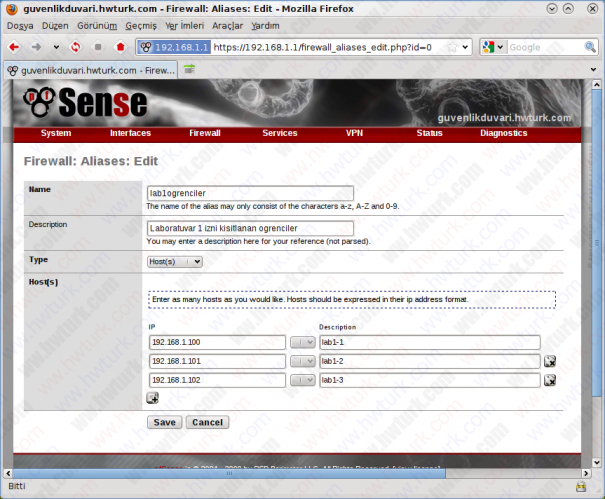Open the Interfaces navigation menu
The image size is (605, 499).
click(x=130, y=133)
